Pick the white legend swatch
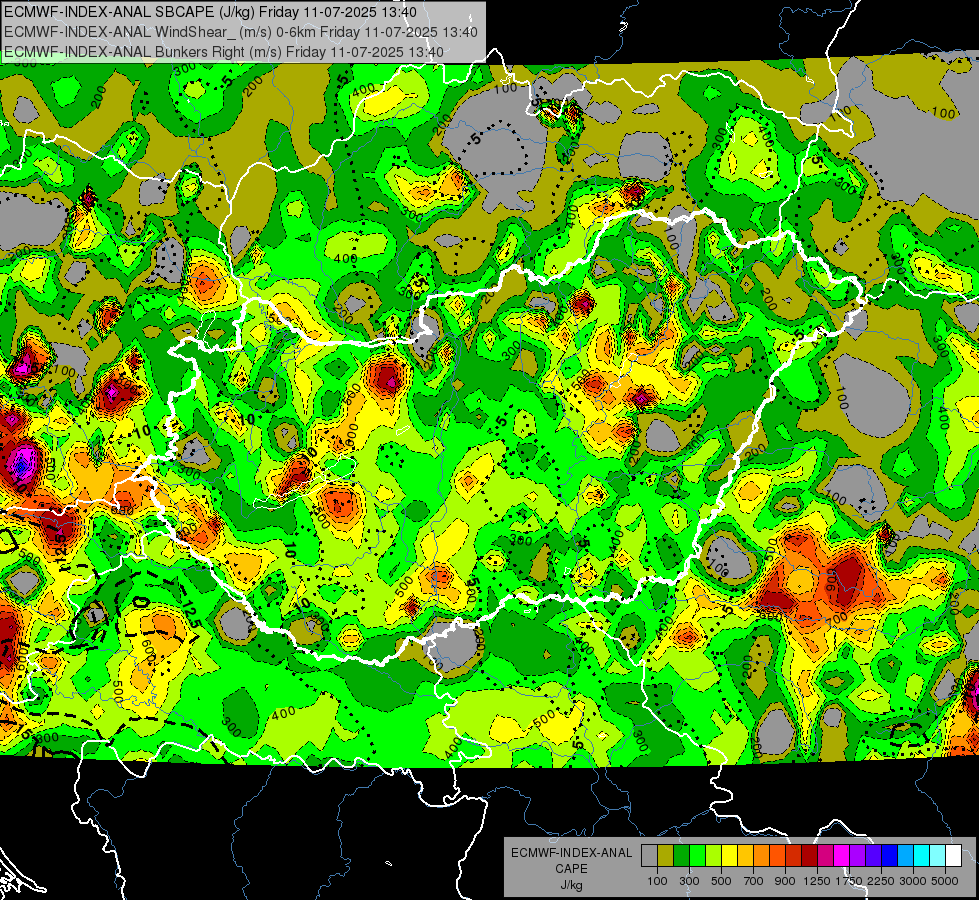Screen dimensions: 979x900 [953, 856]
